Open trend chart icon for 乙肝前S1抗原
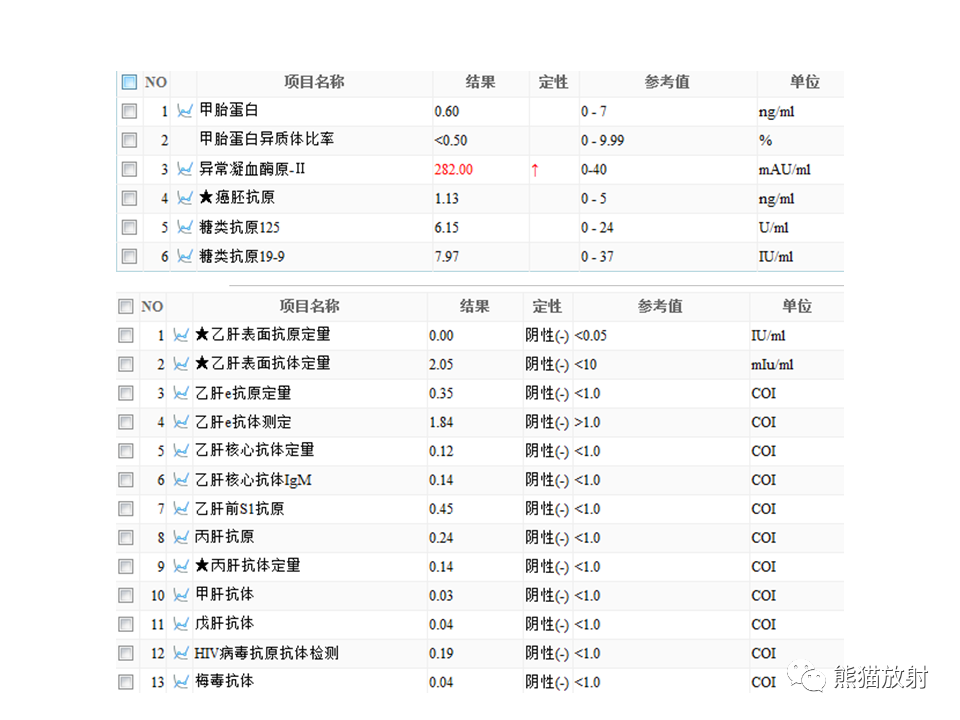 point(181,508)
